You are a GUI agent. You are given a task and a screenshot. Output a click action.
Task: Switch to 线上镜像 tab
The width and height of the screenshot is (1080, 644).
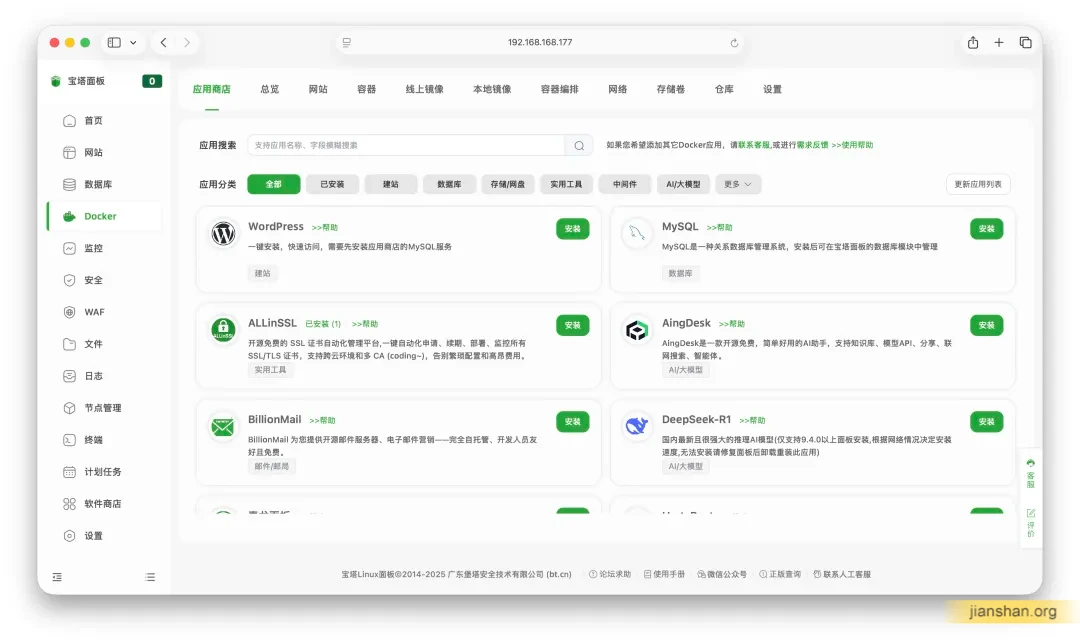click(424, 89)
